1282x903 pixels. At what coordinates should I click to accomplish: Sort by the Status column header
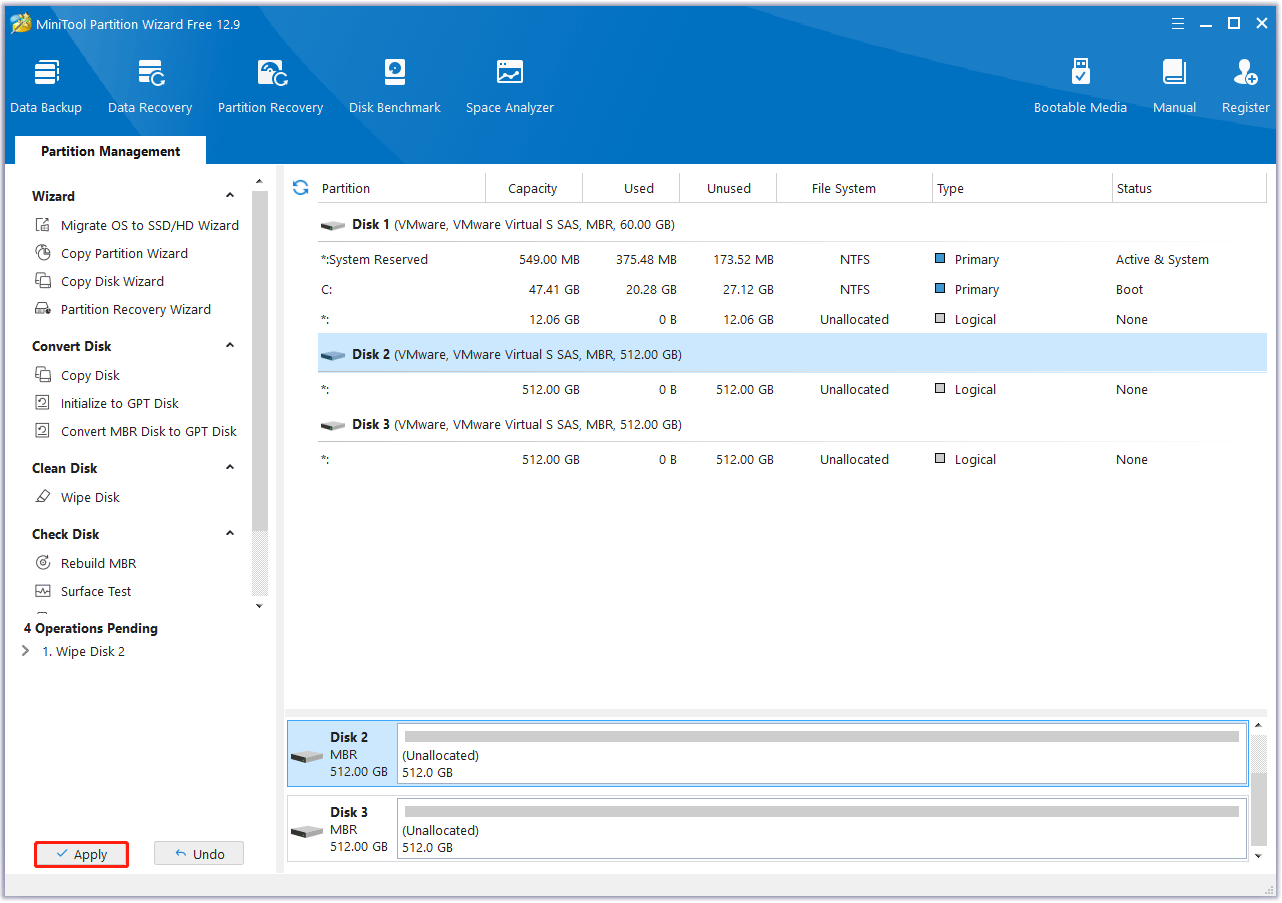[x=1190, y=188]
